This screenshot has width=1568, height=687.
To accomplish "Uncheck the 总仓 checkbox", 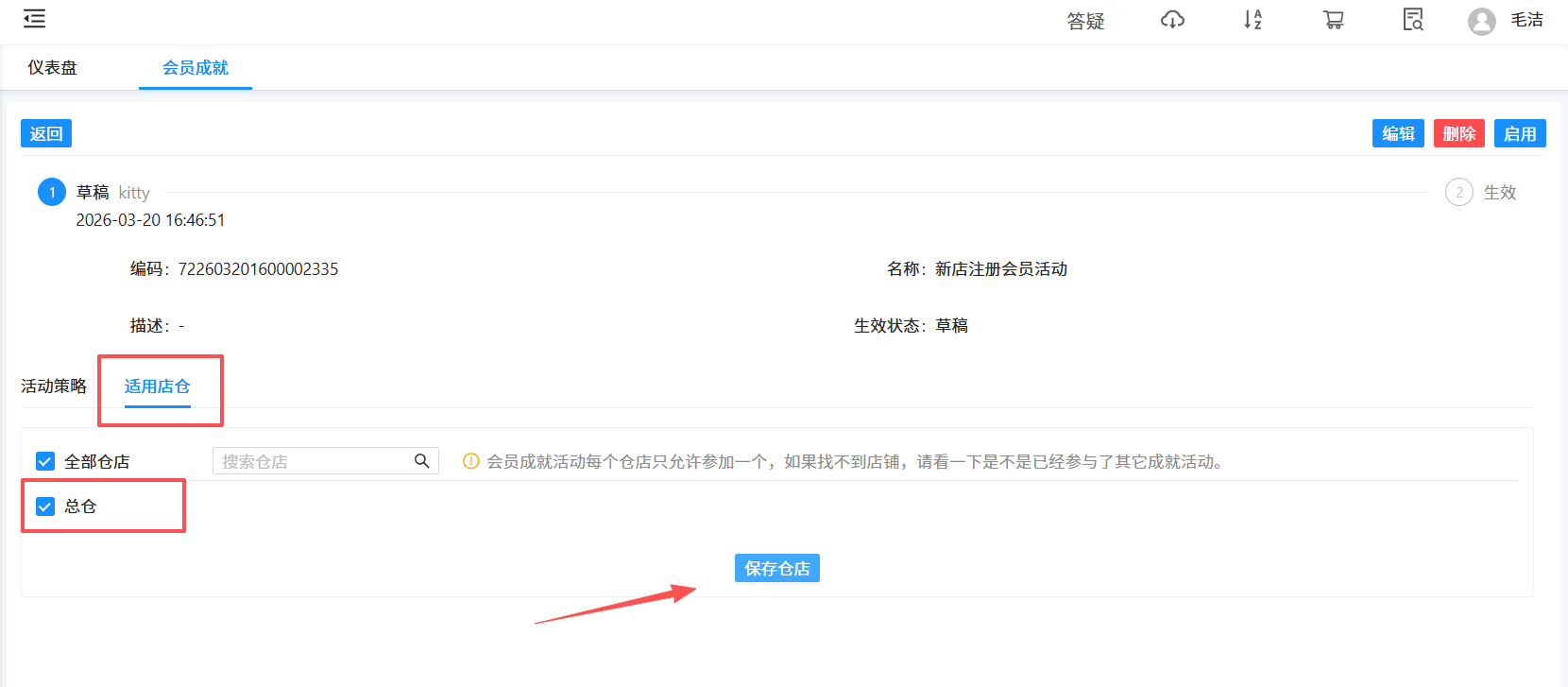I will [x=45, y=507].
